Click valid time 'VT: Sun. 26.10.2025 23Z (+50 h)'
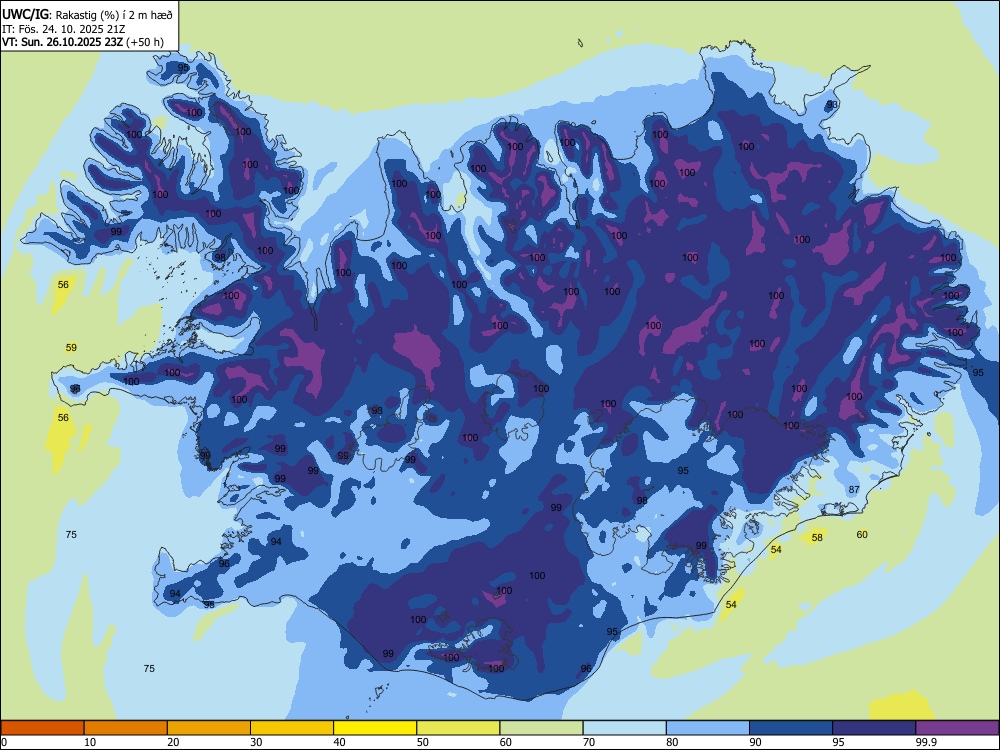The width and height of the screenshot is (1000, 750). pos(83,42)
